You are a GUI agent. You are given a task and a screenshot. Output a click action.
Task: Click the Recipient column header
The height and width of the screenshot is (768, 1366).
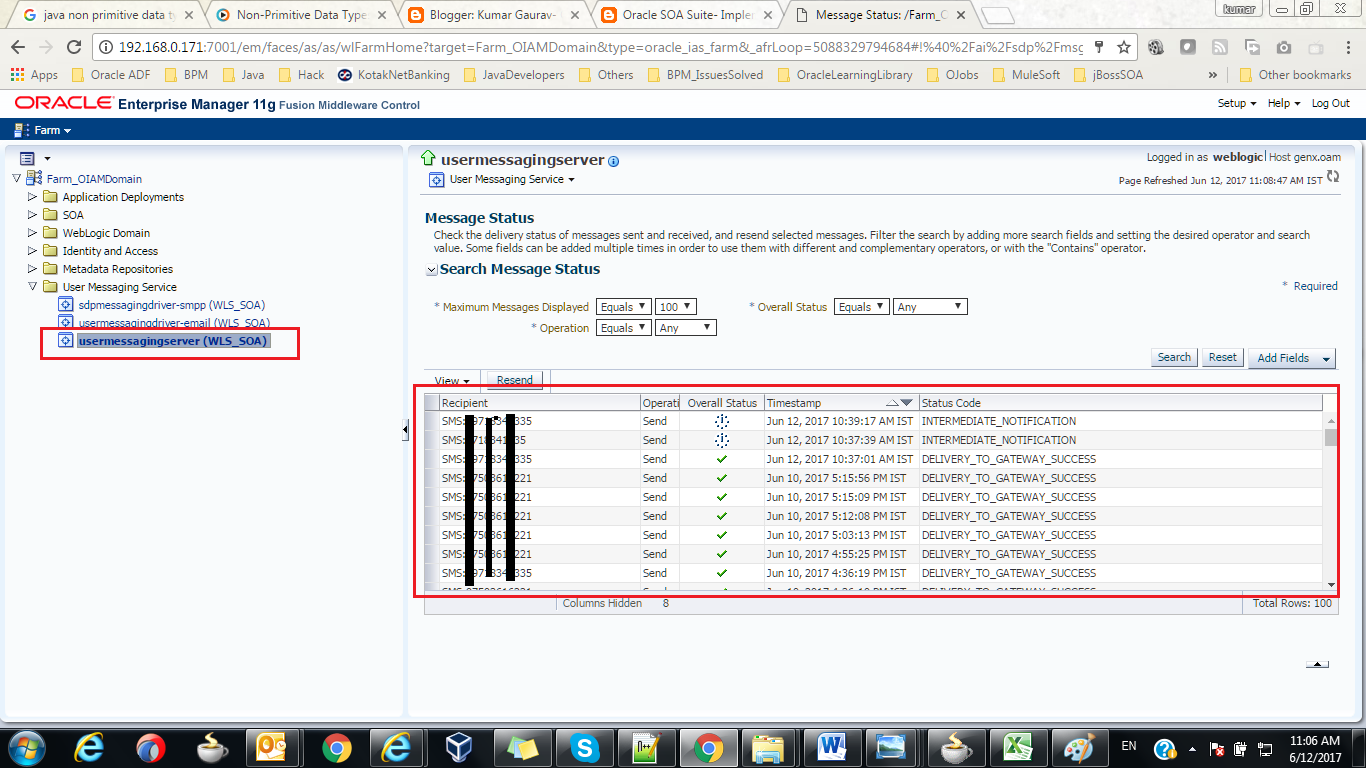coord(539,403)
